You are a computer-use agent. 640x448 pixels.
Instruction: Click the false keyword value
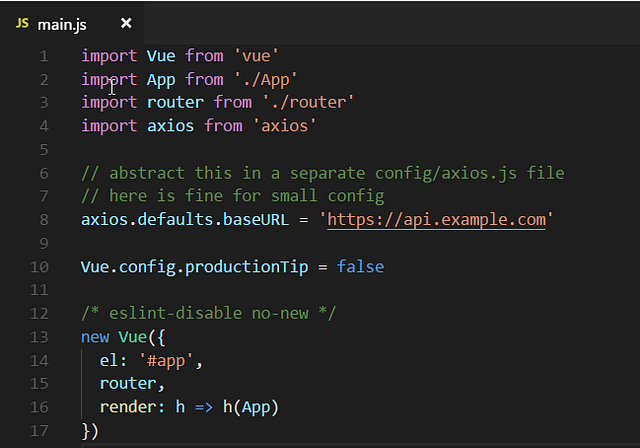click(x=360, y=267)
